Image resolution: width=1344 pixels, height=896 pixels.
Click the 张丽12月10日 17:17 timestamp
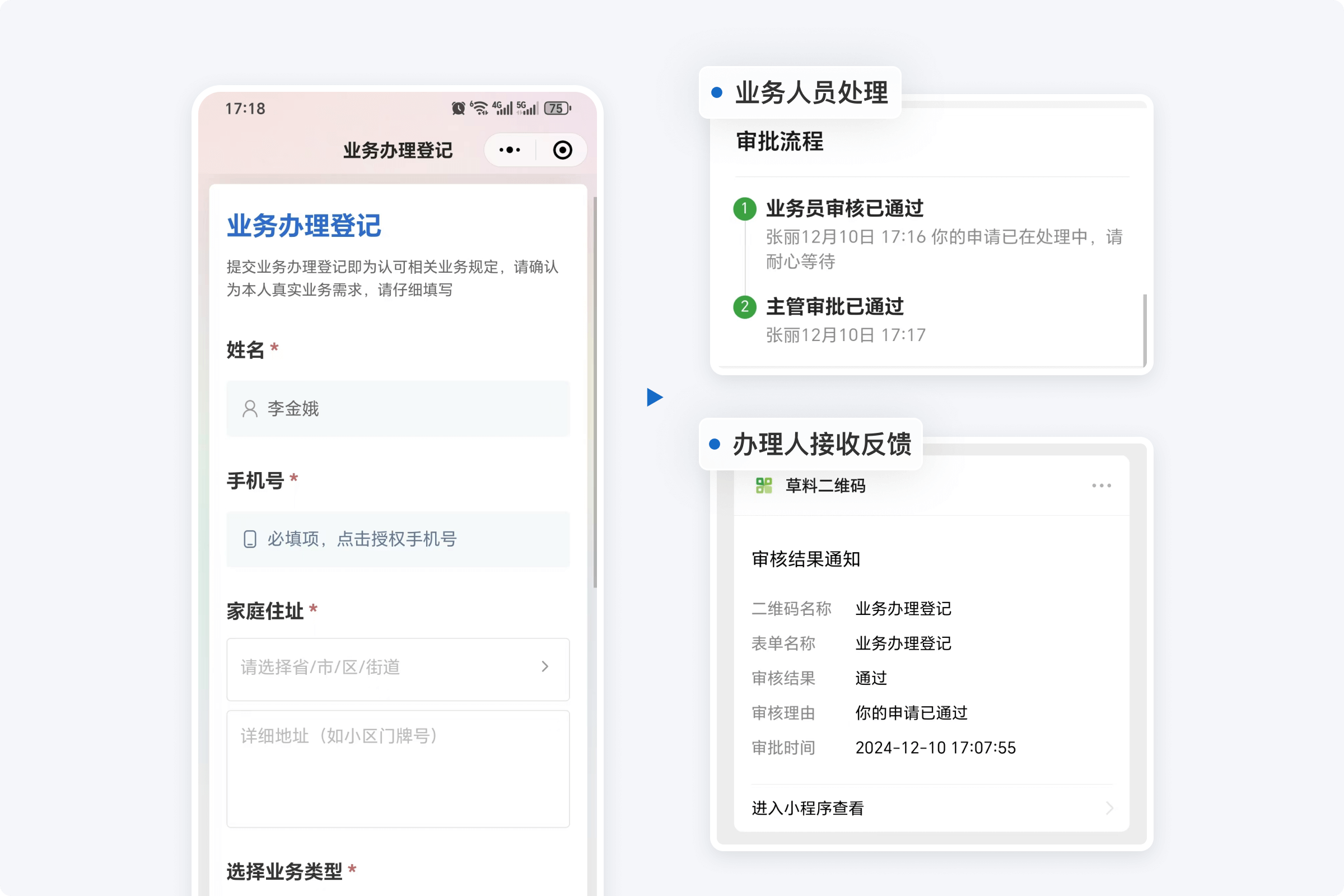click(846, 335)
